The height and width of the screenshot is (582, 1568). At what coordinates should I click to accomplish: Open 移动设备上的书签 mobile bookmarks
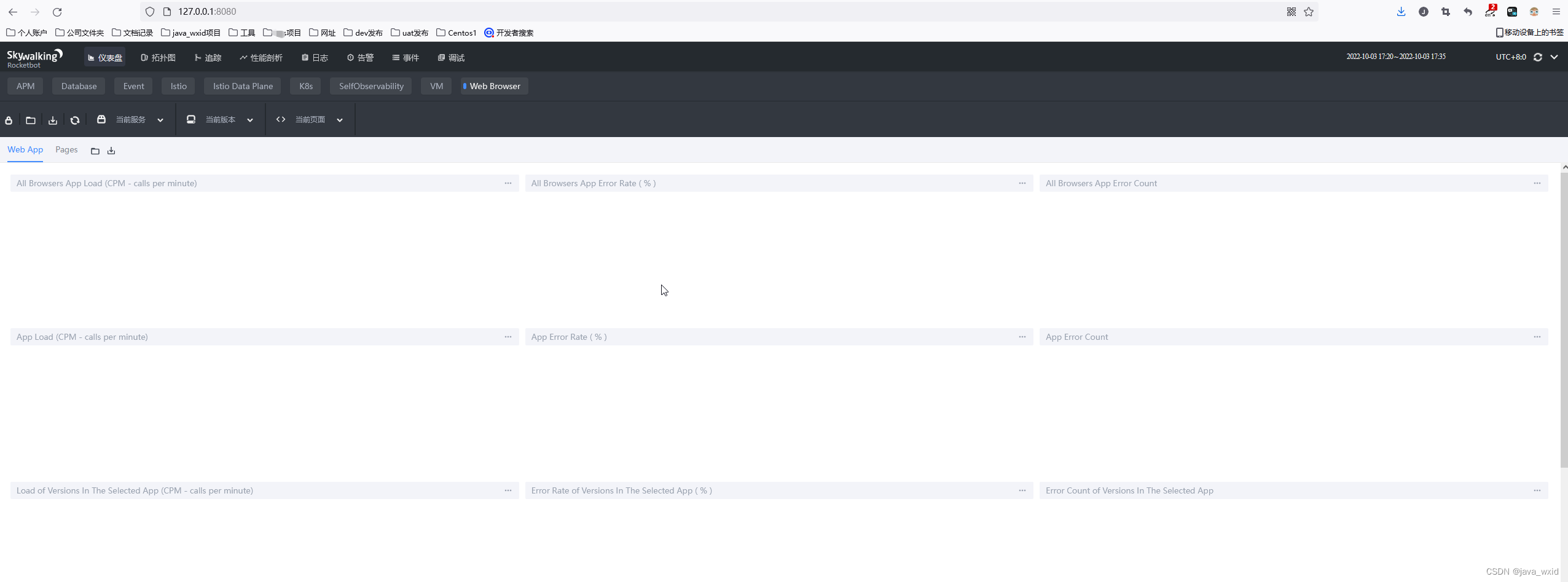[1529, 33]
